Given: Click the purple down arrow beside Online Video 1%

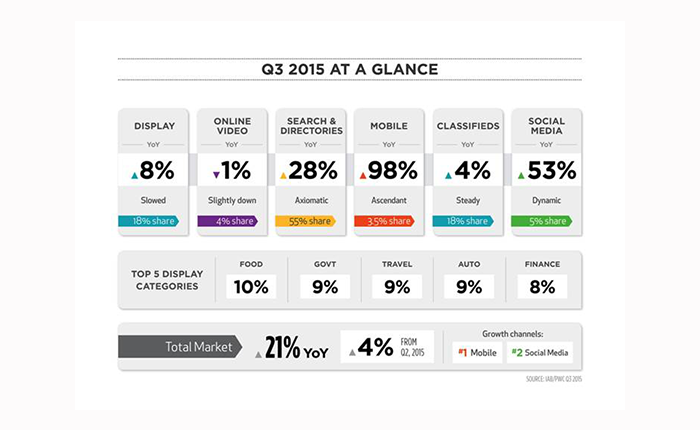Looking at the screenshot, I should pyautogui.click(x=217, y=175).
